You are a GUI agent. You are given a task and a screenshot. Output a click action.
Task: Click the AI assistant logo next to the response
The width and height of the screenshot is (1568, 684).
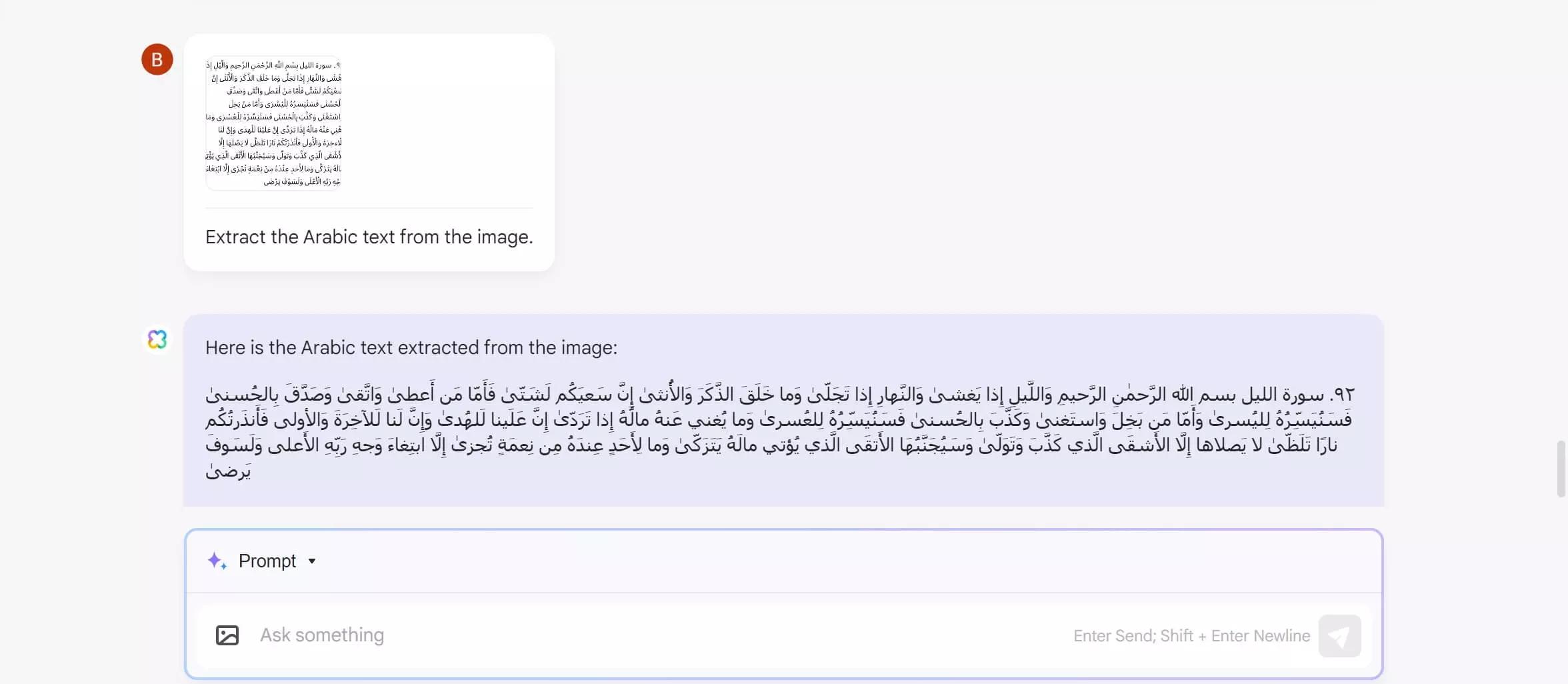pos(157,340)
